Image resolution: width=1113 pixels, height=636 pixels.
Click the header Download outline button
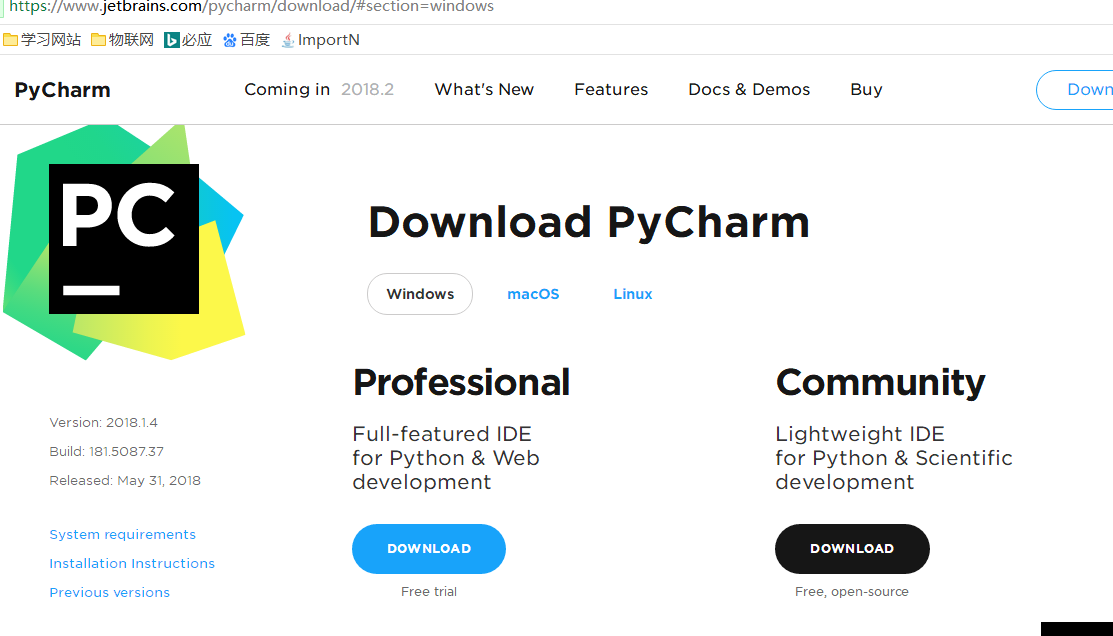click(1075, 89)
